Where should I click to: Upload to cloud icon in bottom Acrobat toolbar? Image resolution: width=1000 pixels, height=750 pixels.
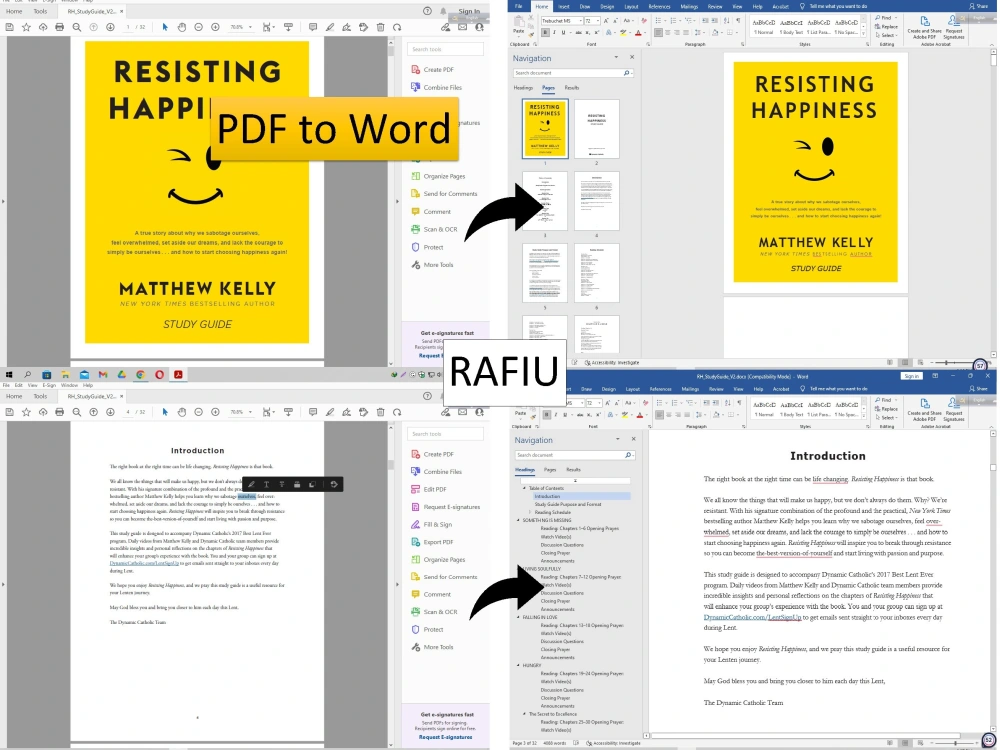pyautogui.click(x=43, y=412)
